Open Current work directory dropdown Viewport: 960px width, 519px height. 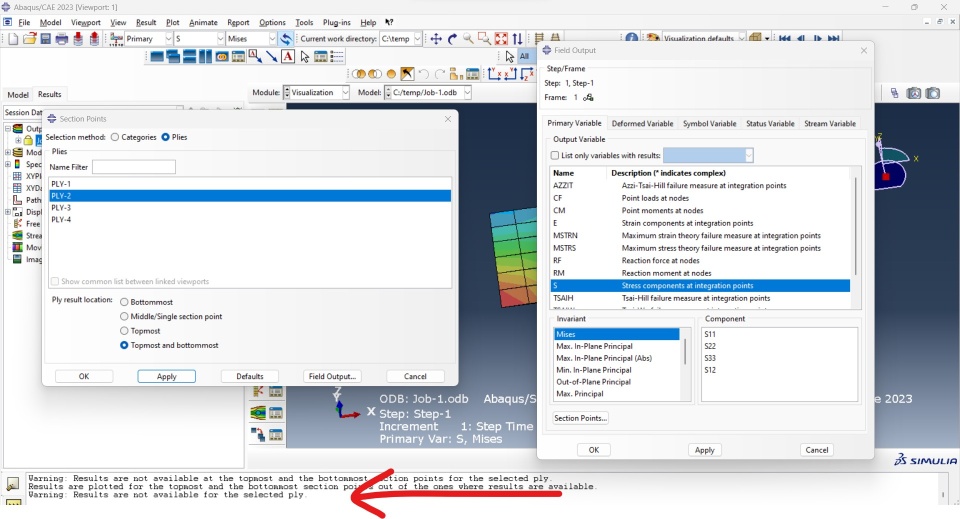pos(418,39)
